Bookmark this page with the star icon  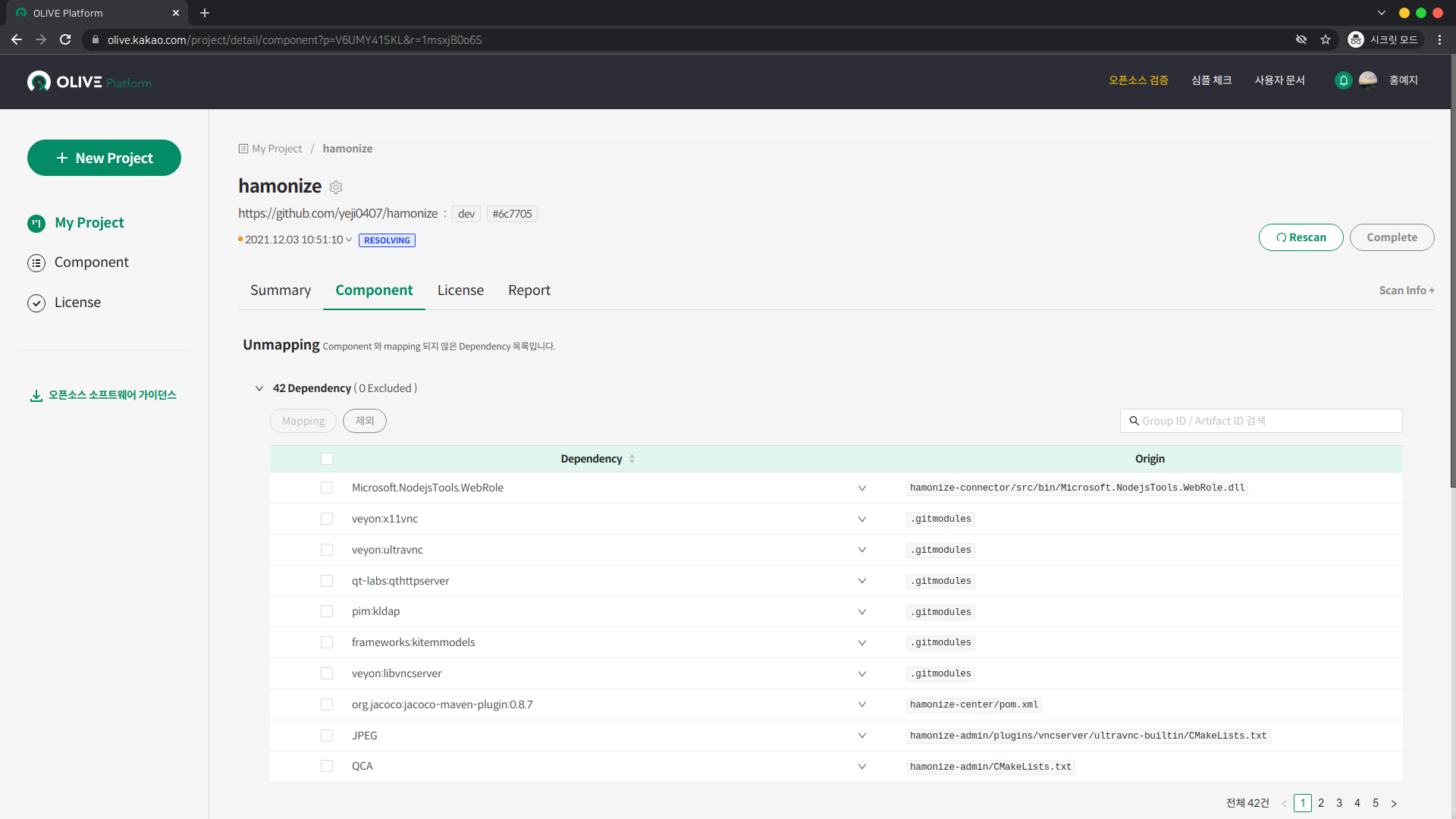click(x=1326, y=39)
